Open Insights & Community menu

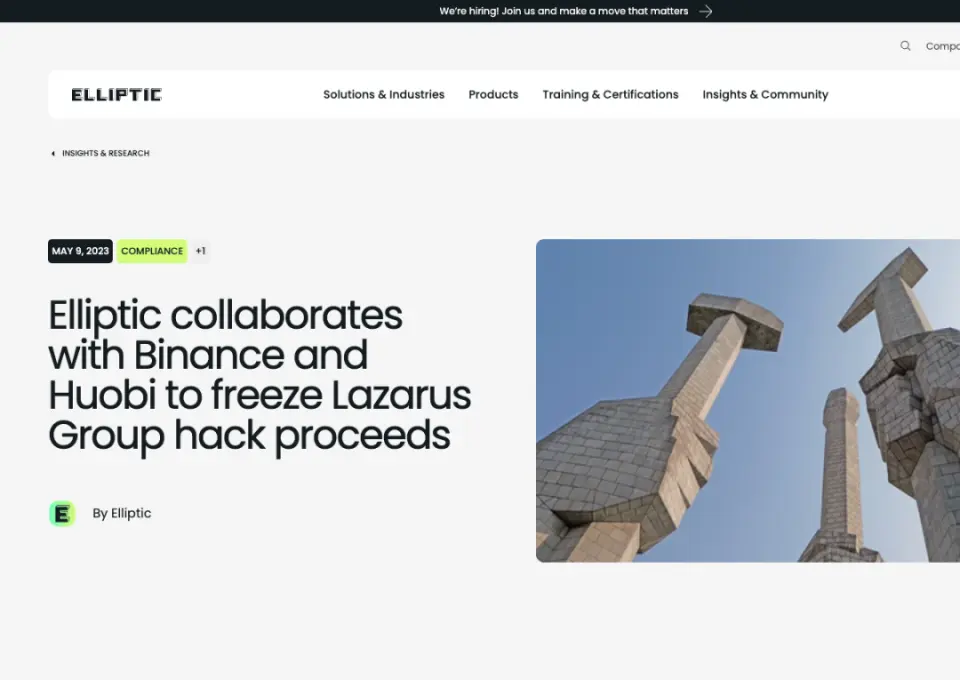[765, 94]
